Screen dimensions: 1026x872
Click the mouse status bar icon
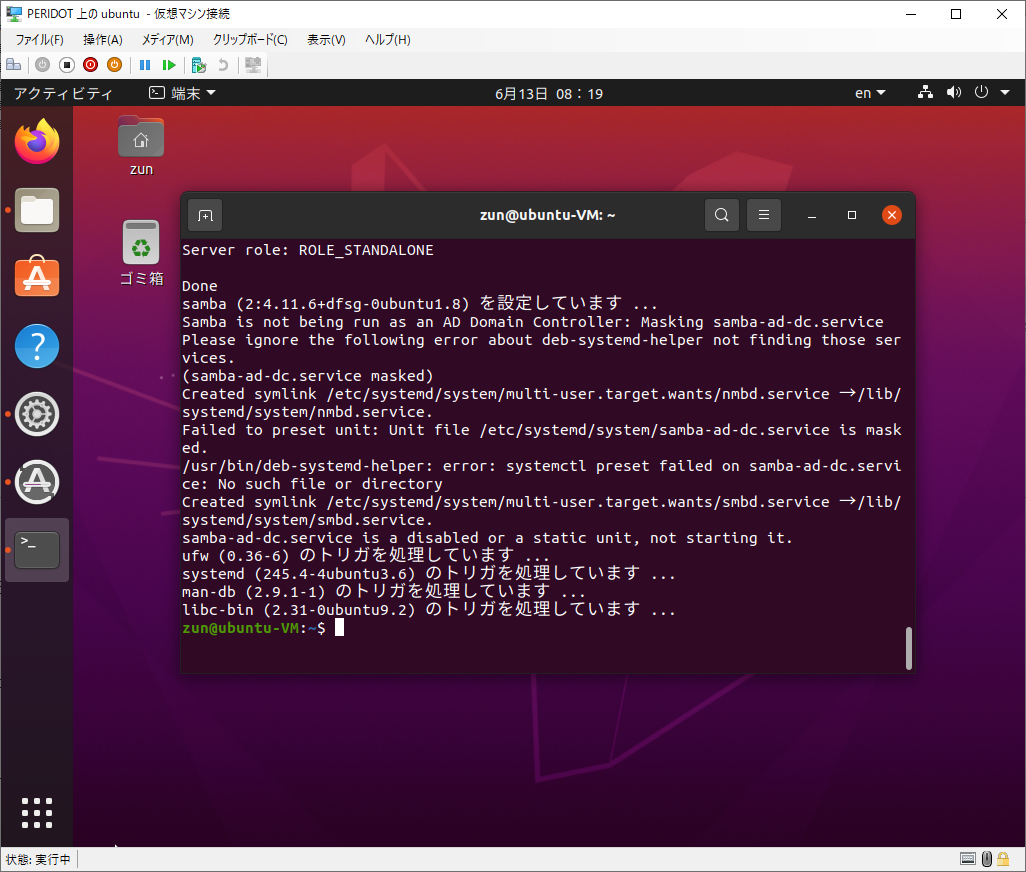987,859
